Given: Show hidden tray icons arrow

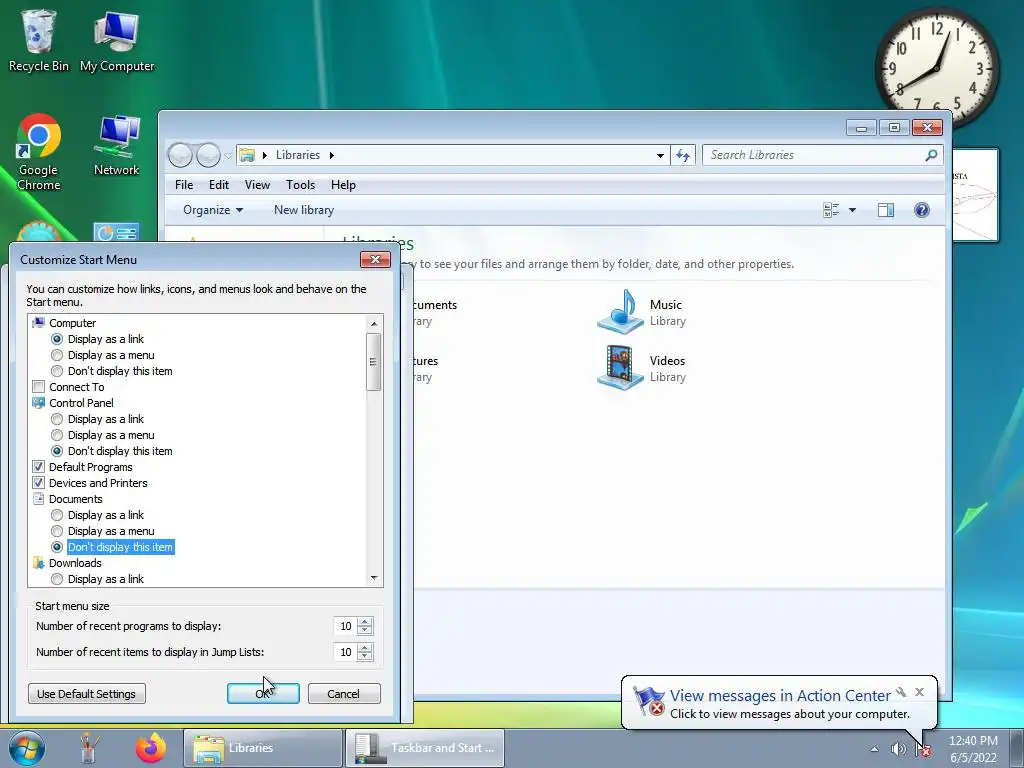Looking at the screenshot, I should [x=874, y=749].
